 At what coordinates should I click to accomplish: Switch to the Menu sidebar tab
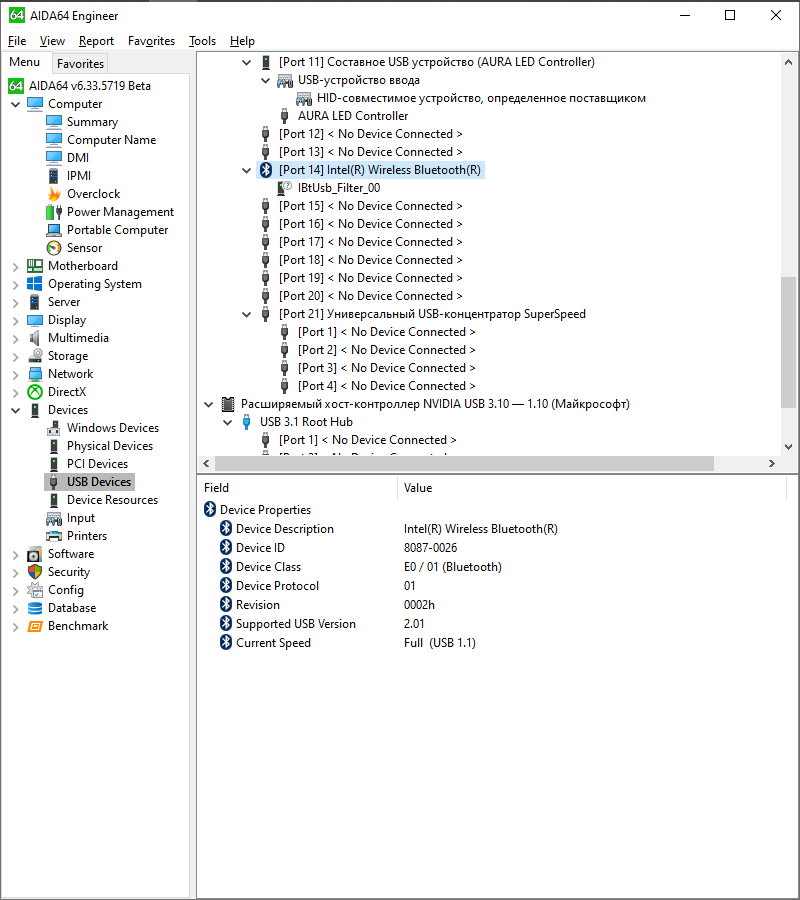25,62
